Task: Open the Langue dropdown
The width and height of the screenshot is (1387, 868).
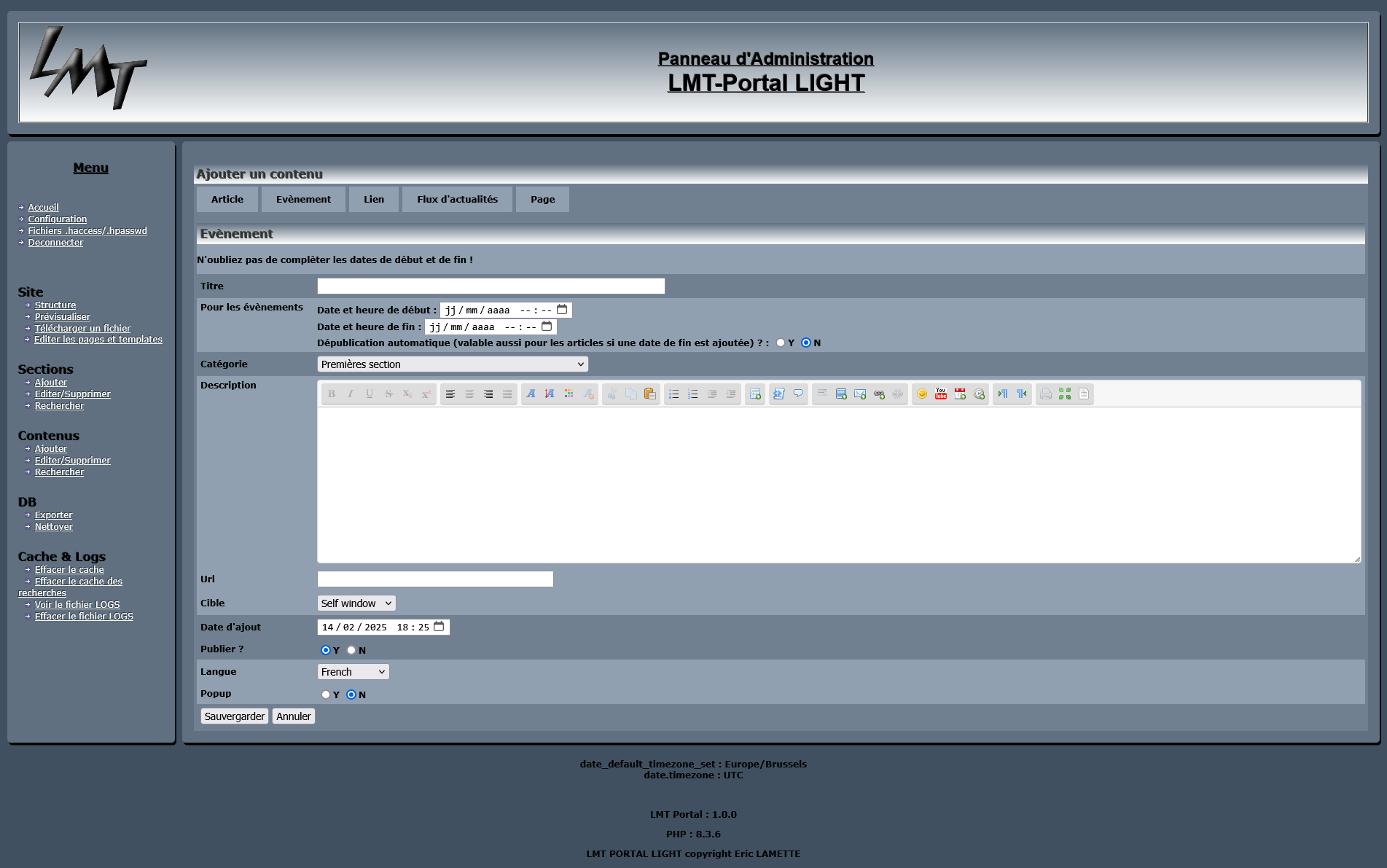Action: (x=353, y=672)
